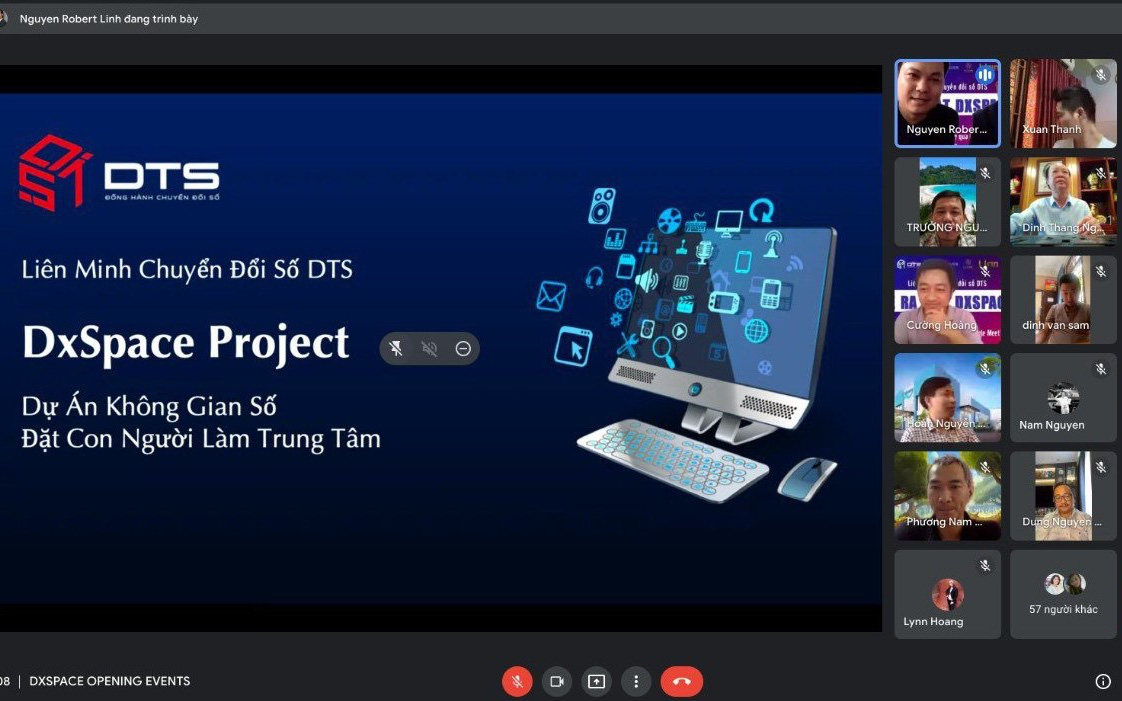Click muted mic icon on Dung Nguyen tile
Viewport: 1122px width, 701px height.
(x=1101, y=466)
